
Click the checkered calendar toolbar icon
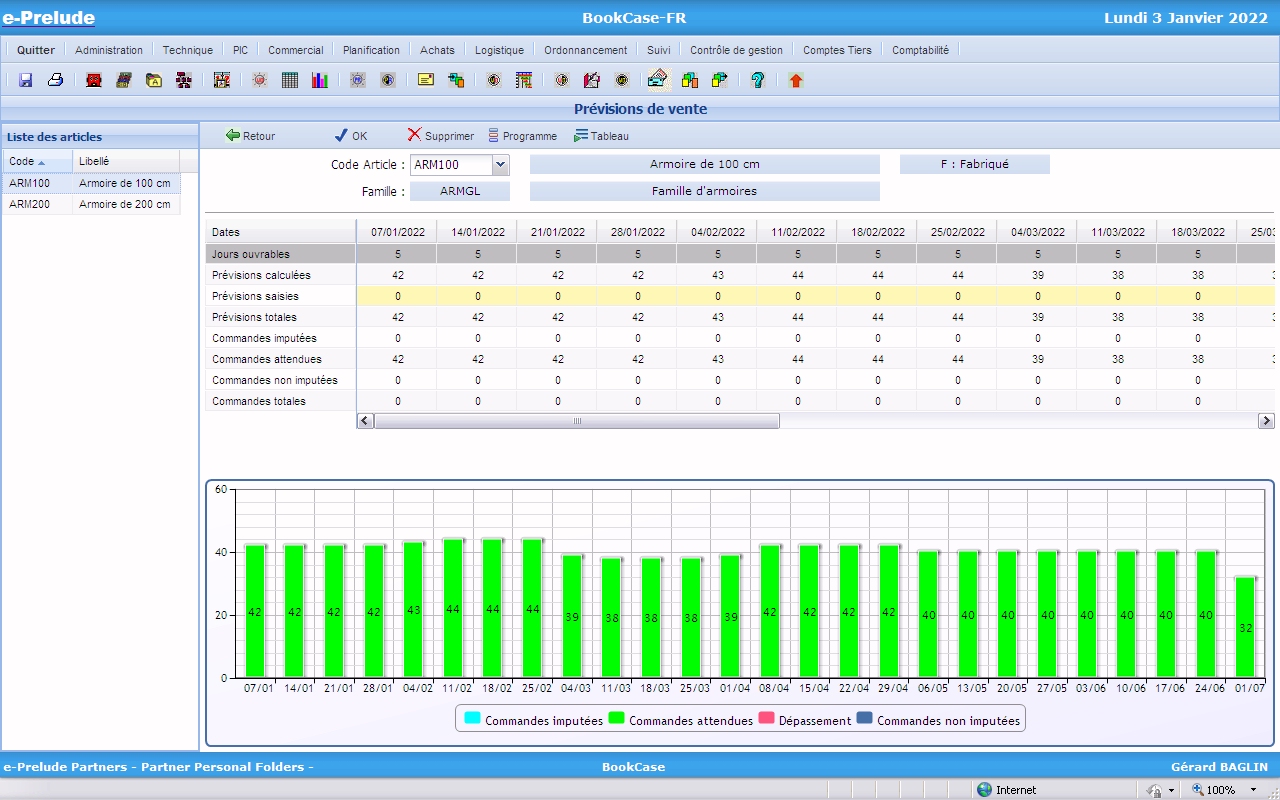point(222,80)
